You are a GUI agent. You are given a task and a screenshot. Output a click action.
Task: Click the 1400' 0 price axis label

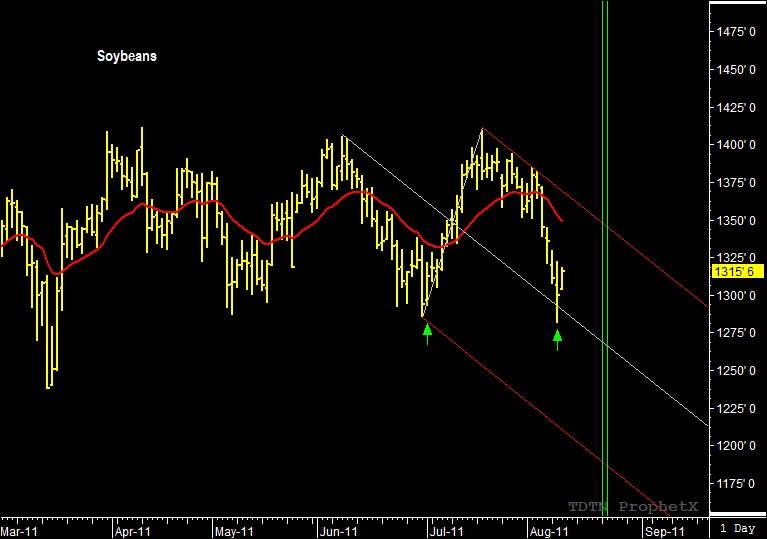(736, 145)
